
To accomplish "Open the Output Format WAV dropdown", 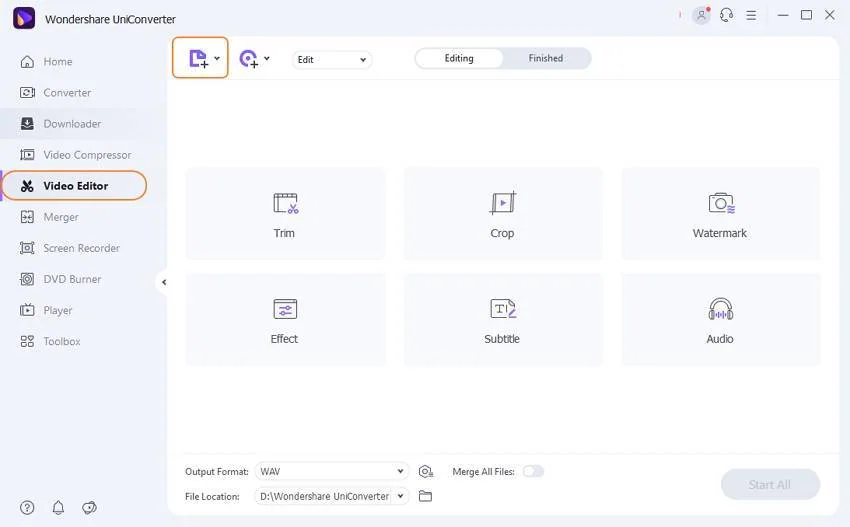I will click(332, 471).
